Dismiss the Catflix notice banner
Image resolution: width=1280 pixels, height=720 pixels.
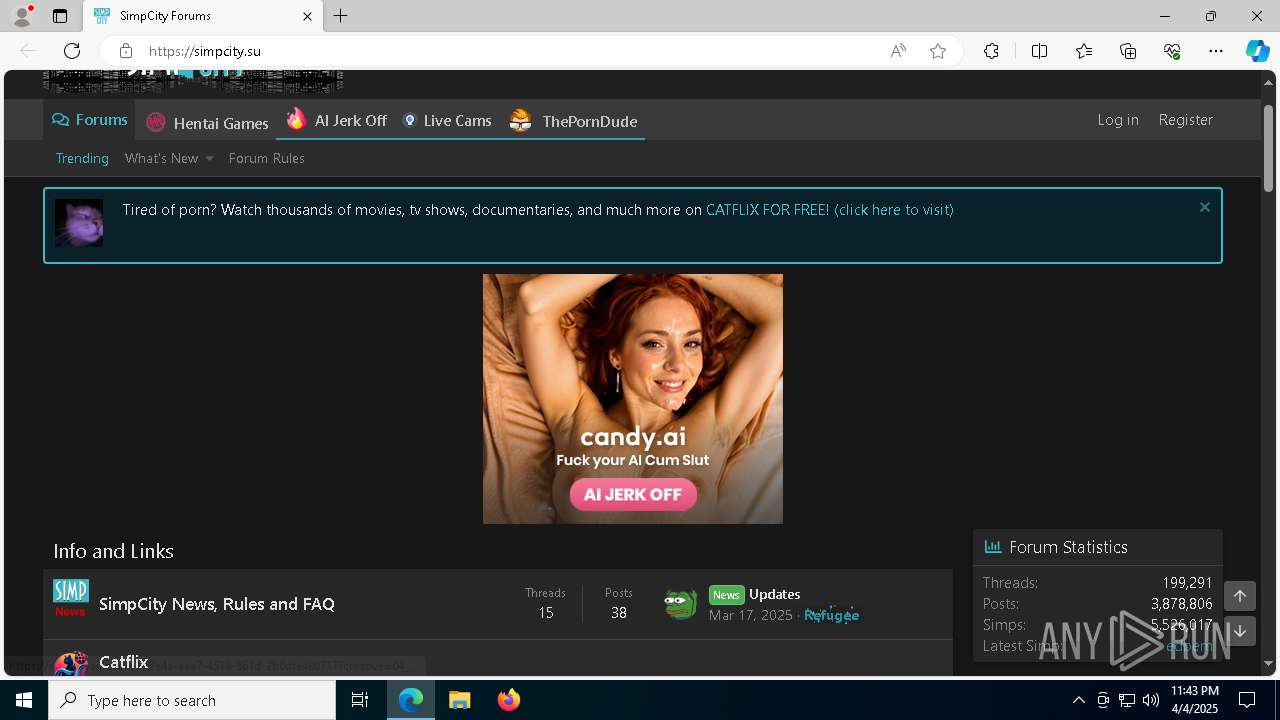(x=1204, y=207)
